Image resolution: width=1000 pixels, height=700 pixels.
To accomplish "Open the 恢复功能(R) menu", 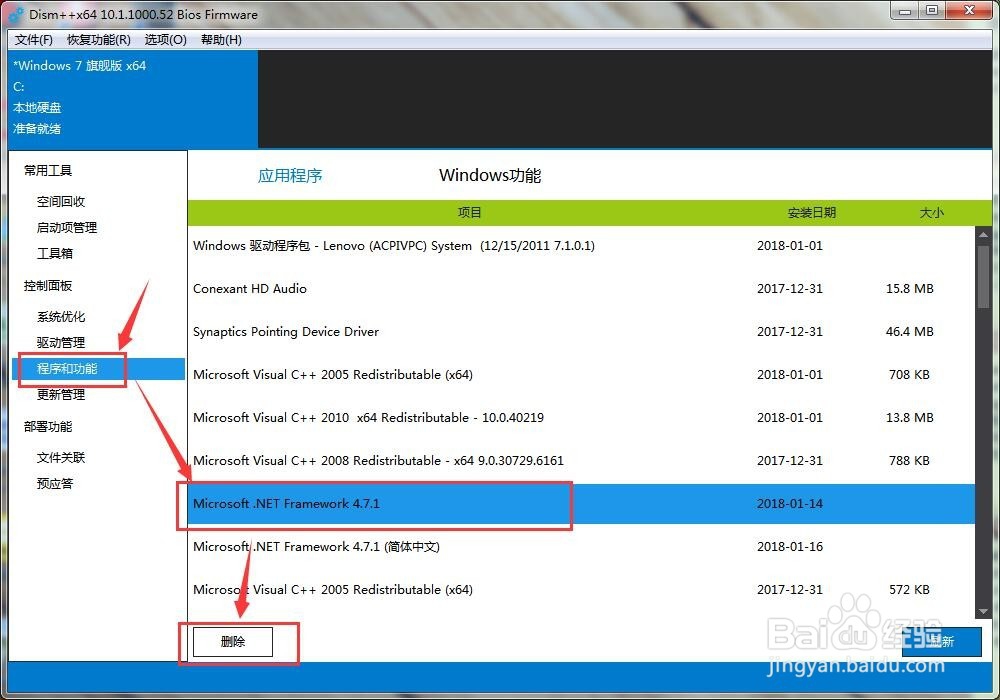I will pyautogui.click(x=98, y=40).
